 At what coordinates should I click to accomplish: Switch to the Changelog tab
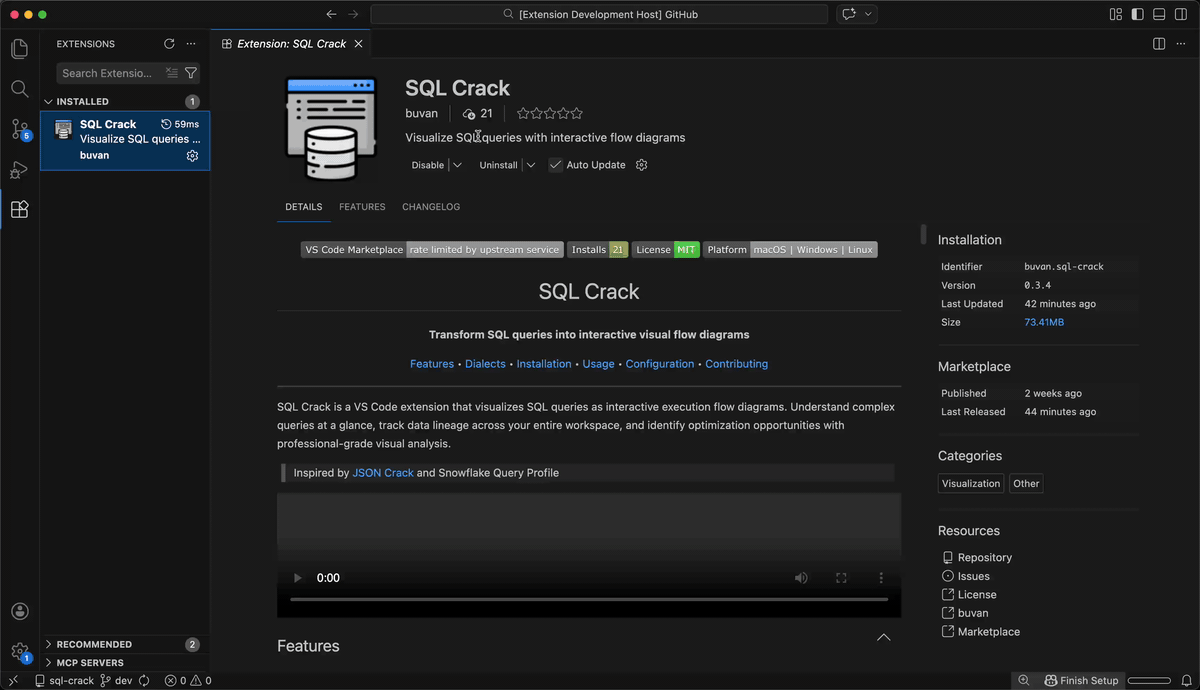[431, 207]
